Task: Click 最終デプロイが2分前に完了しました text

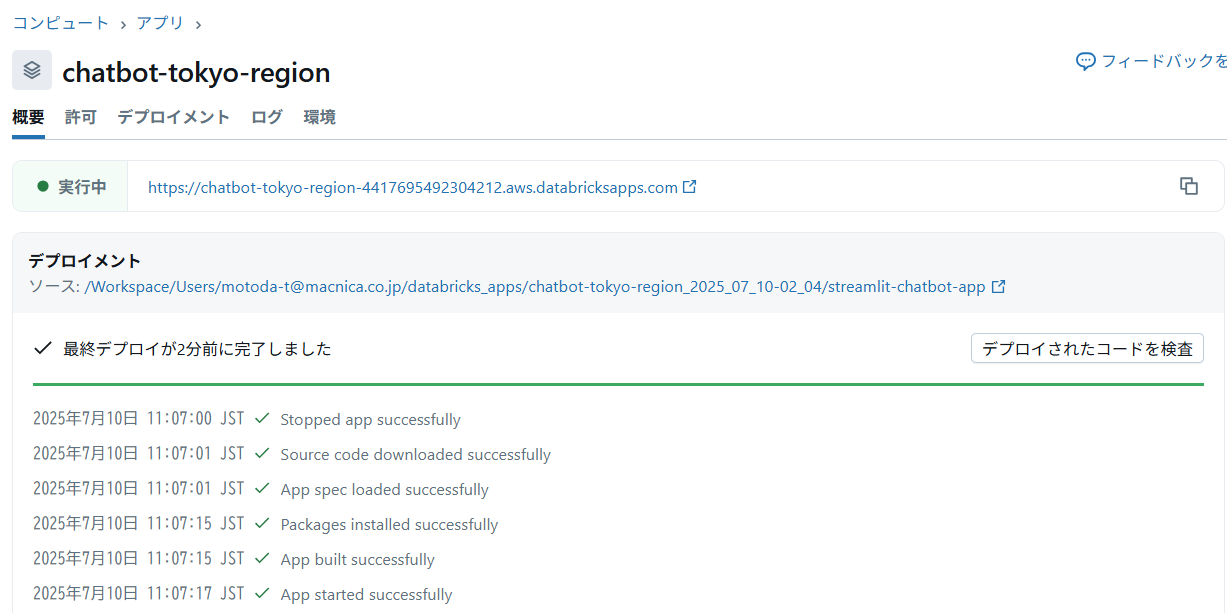Action: click(x=197, y=349)
